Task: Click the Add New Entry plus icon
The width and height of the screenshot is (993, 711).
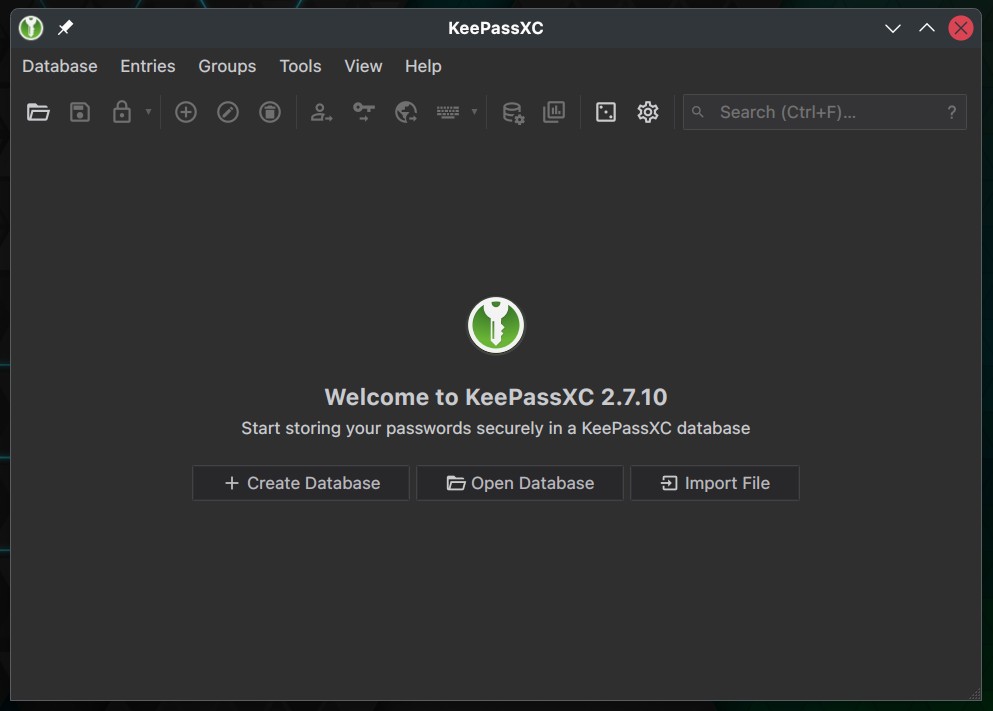Action: pyautogui.click(x=186, y=112)
